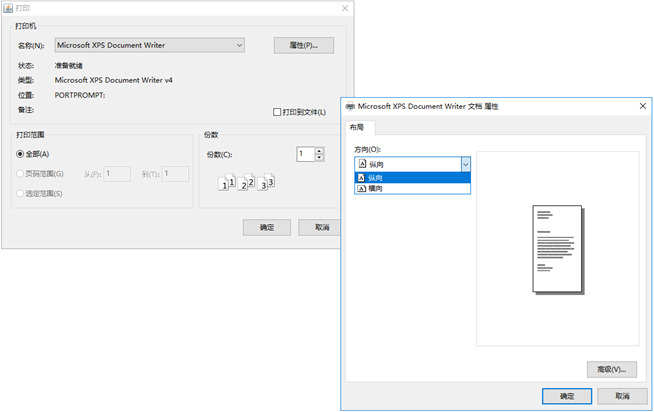This screenshot has width=654, height=412.
Task: Select the 页码范围(G) radio button
Action: (20, 174)
